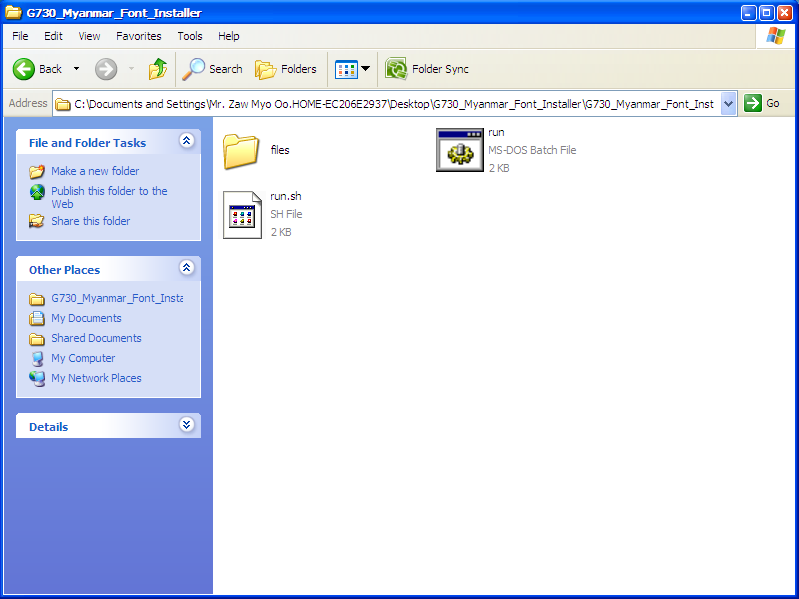Open My Computer link
Image resolution: width=799 pixels, height=599 pixels.
pyautogui.click(x=83, y=358)
